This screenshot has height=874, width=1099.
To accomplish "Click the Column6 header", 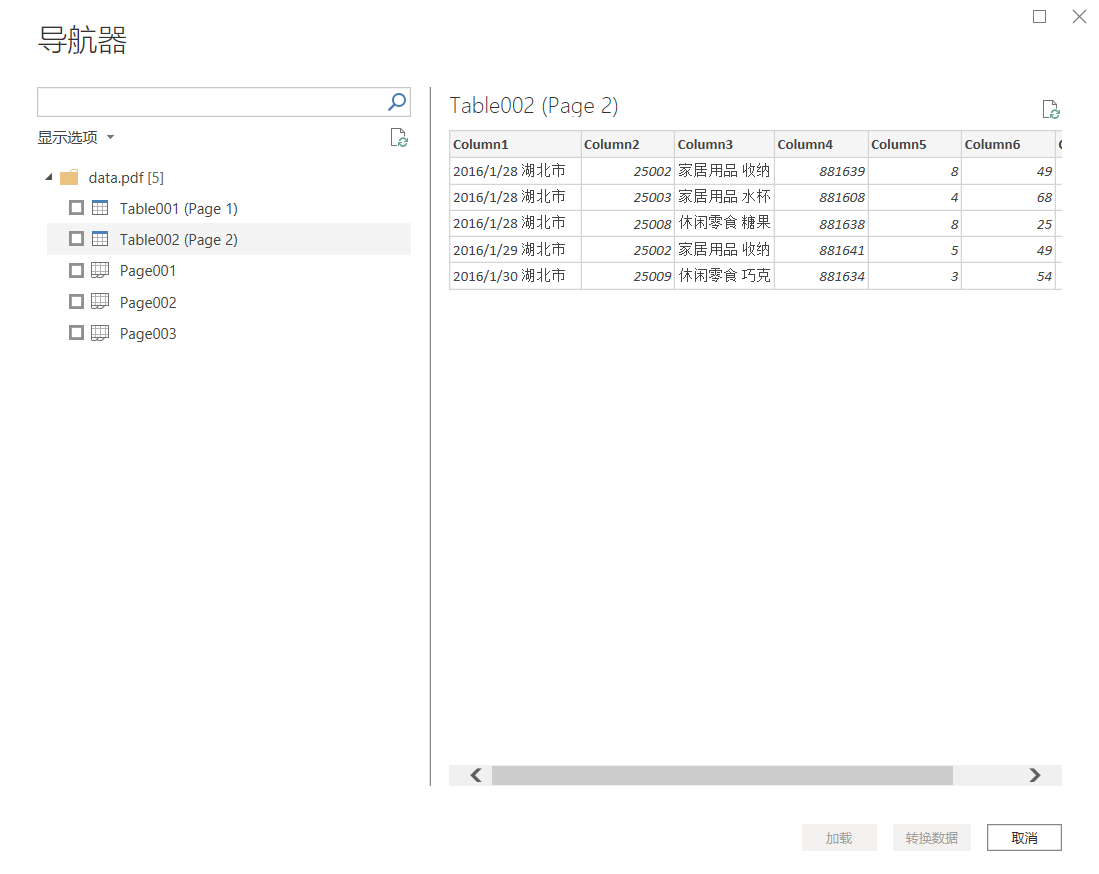I will click(x=1008, y=144).
